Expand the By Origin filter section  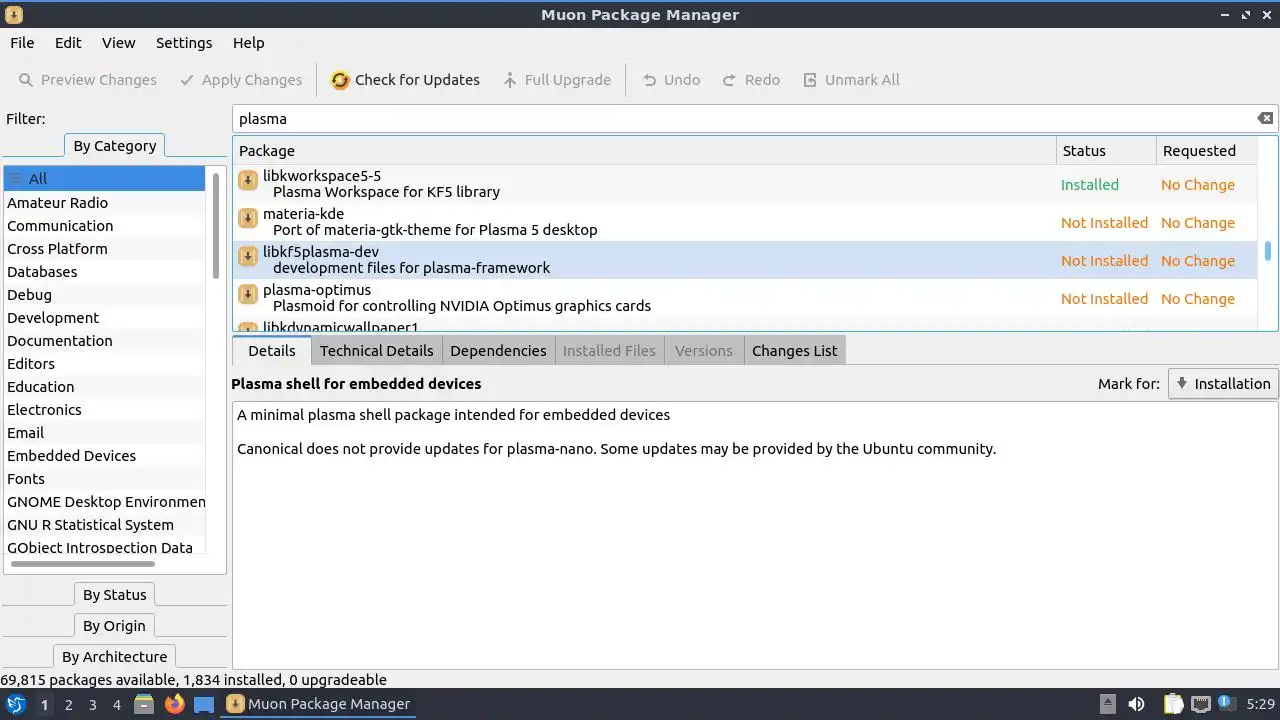pos(114,626)
